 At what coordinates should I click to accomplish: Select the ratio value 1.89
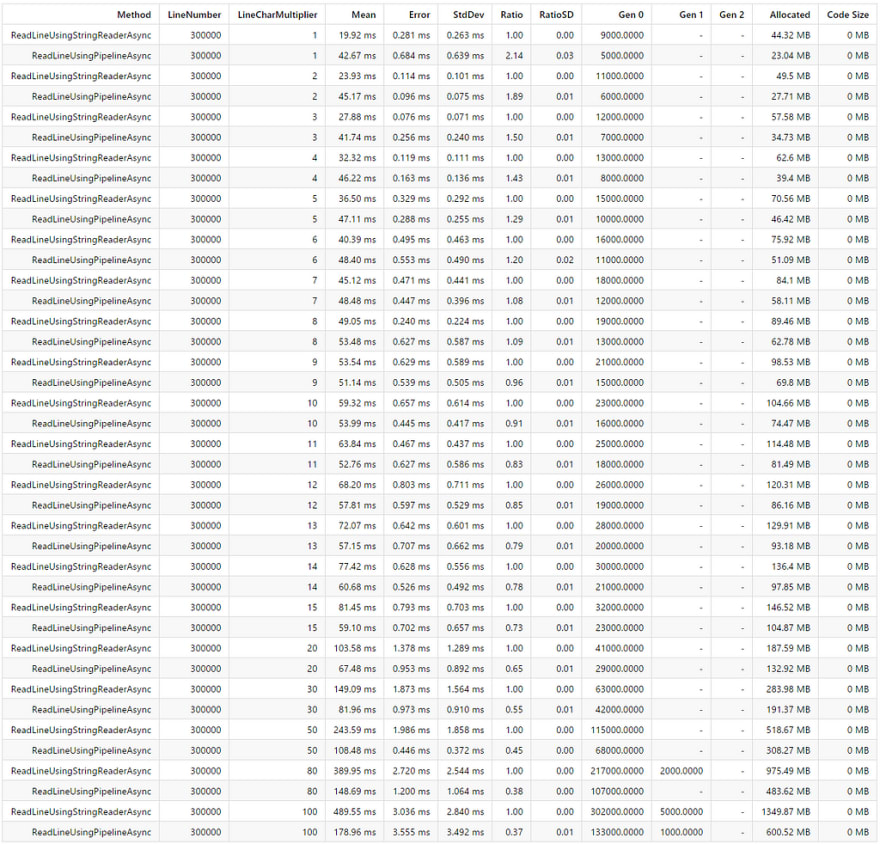(x=514, y=97)
